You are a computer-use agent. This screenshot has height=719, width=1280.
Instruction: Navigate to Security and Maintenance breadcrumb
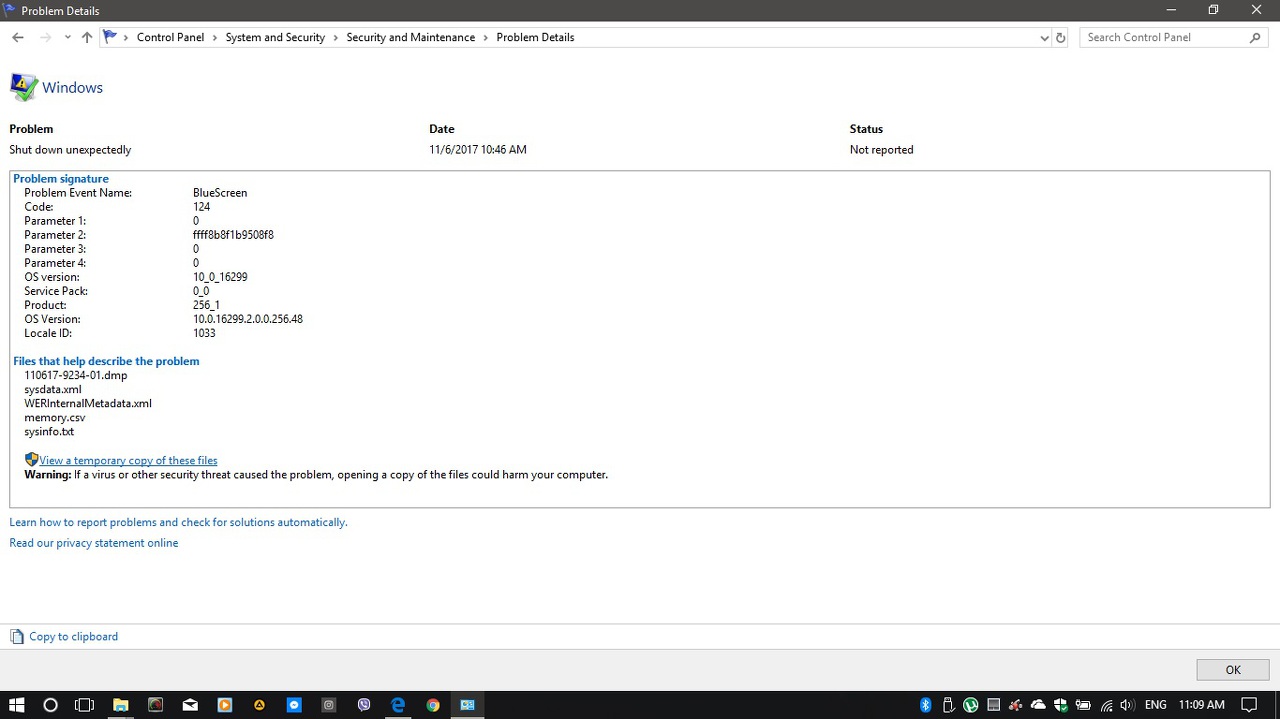coord(410,37)
